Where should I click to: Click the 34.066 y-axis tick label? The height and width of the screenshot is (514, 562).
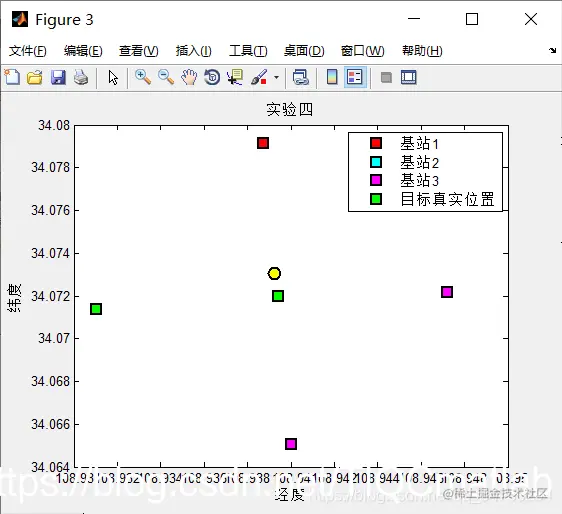(51, 424)
